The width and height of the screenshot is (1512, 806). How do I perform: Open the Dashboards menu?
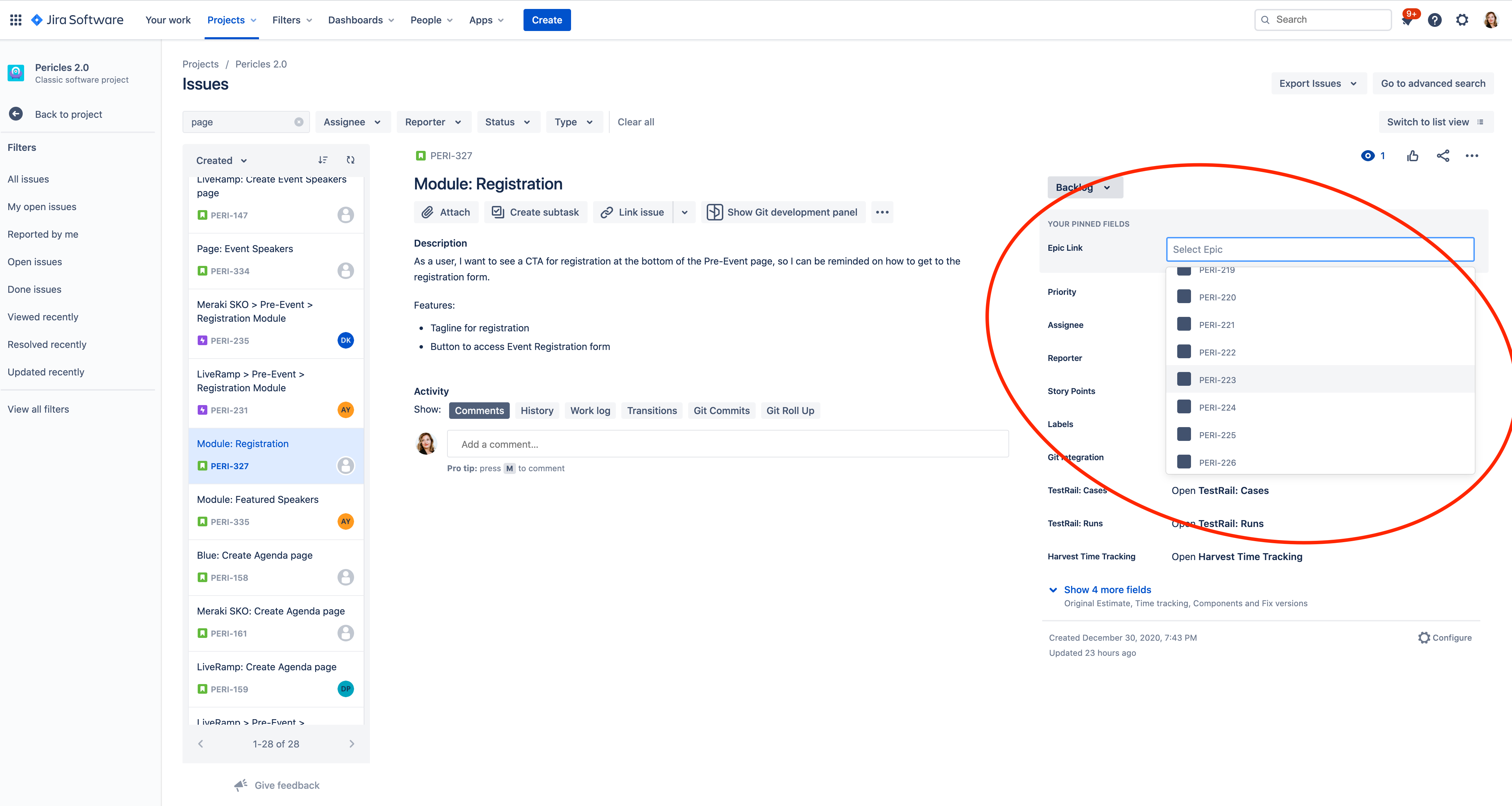click(x=361, y=20)
